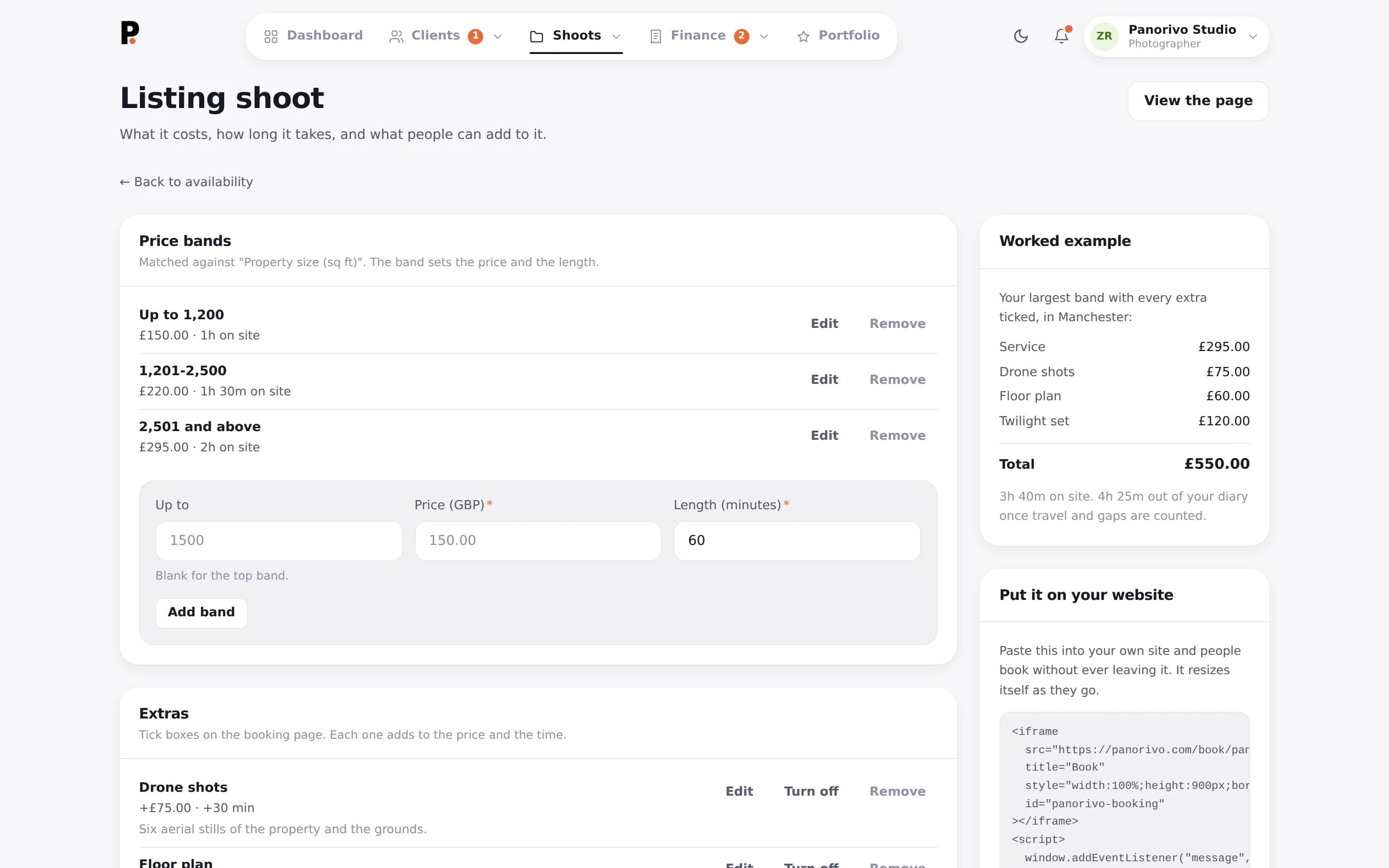Click the Portfolio star icon
The height and width of the screenshot is (868, 1389).
[803, 37]
